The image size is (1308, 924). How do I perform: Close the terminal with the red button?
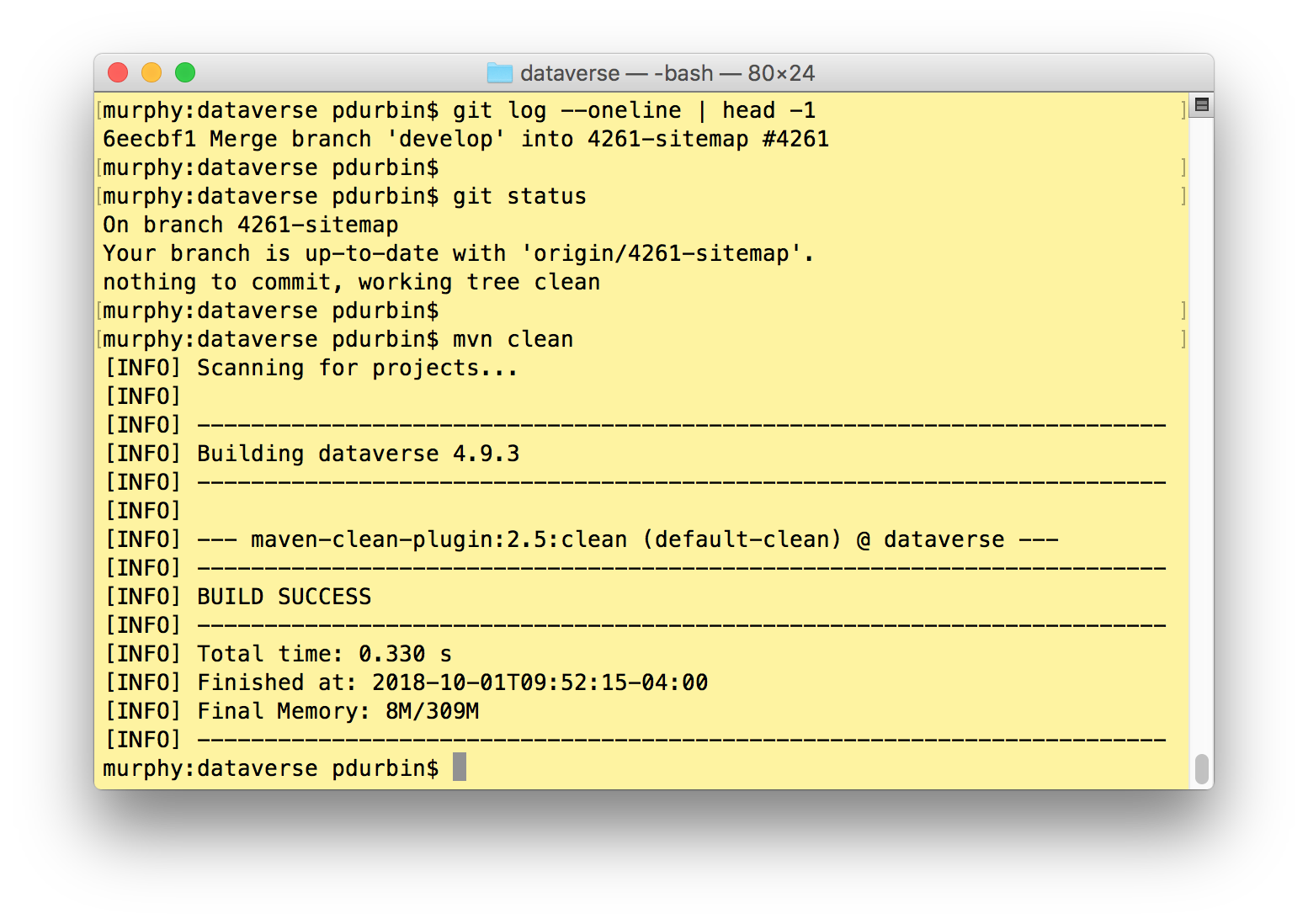point(118,73)
